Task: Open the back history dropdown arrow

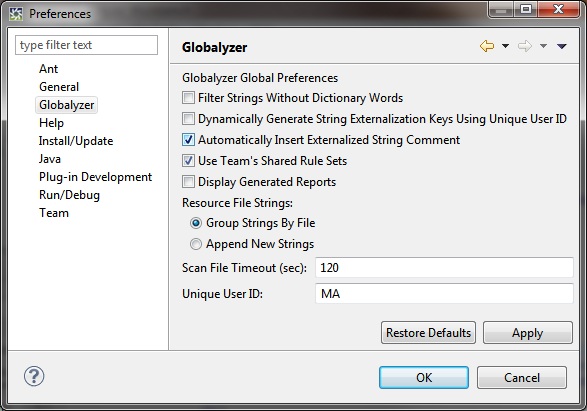Action: point(505,46)
